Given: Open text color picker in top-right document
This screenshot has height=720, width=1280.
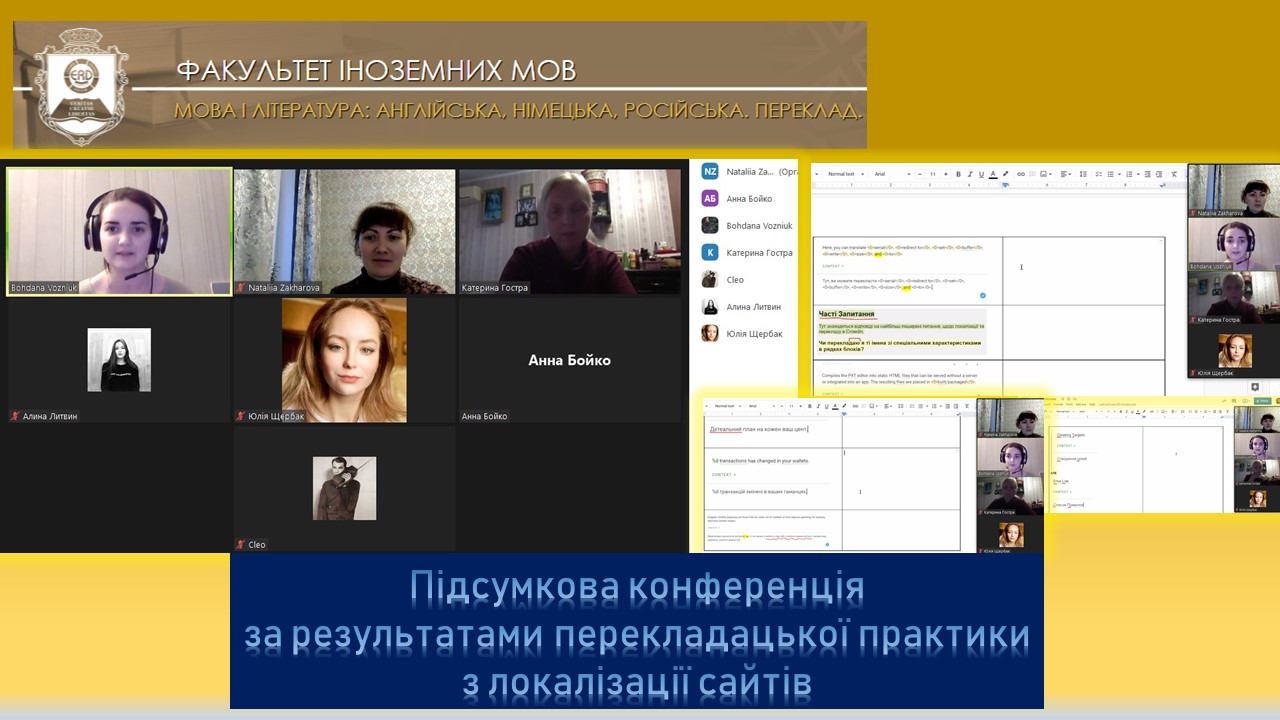Looking at the screenshot, I should click(993, 174).
